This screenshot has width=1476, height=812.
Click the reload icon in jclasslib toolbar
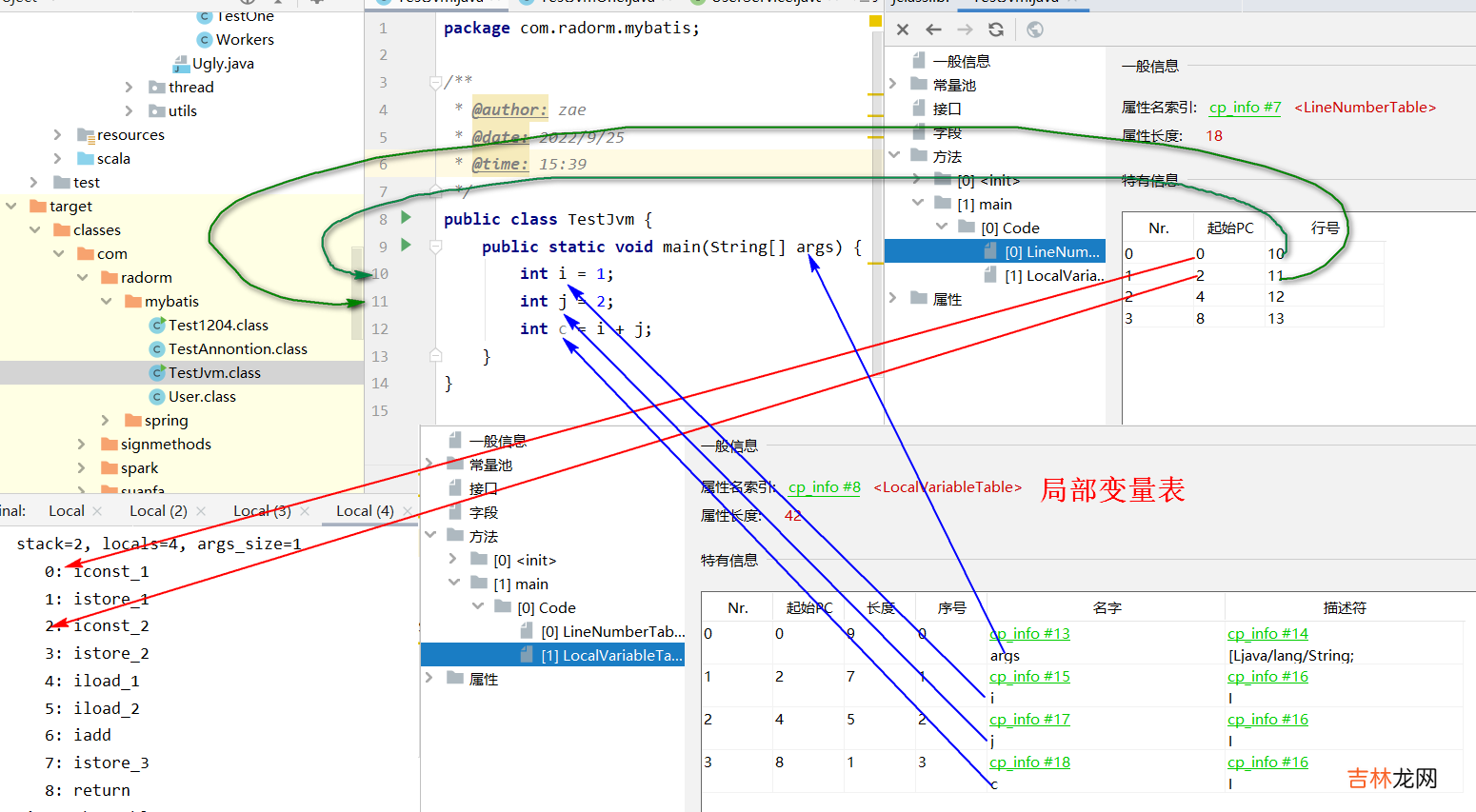point(996,30)
